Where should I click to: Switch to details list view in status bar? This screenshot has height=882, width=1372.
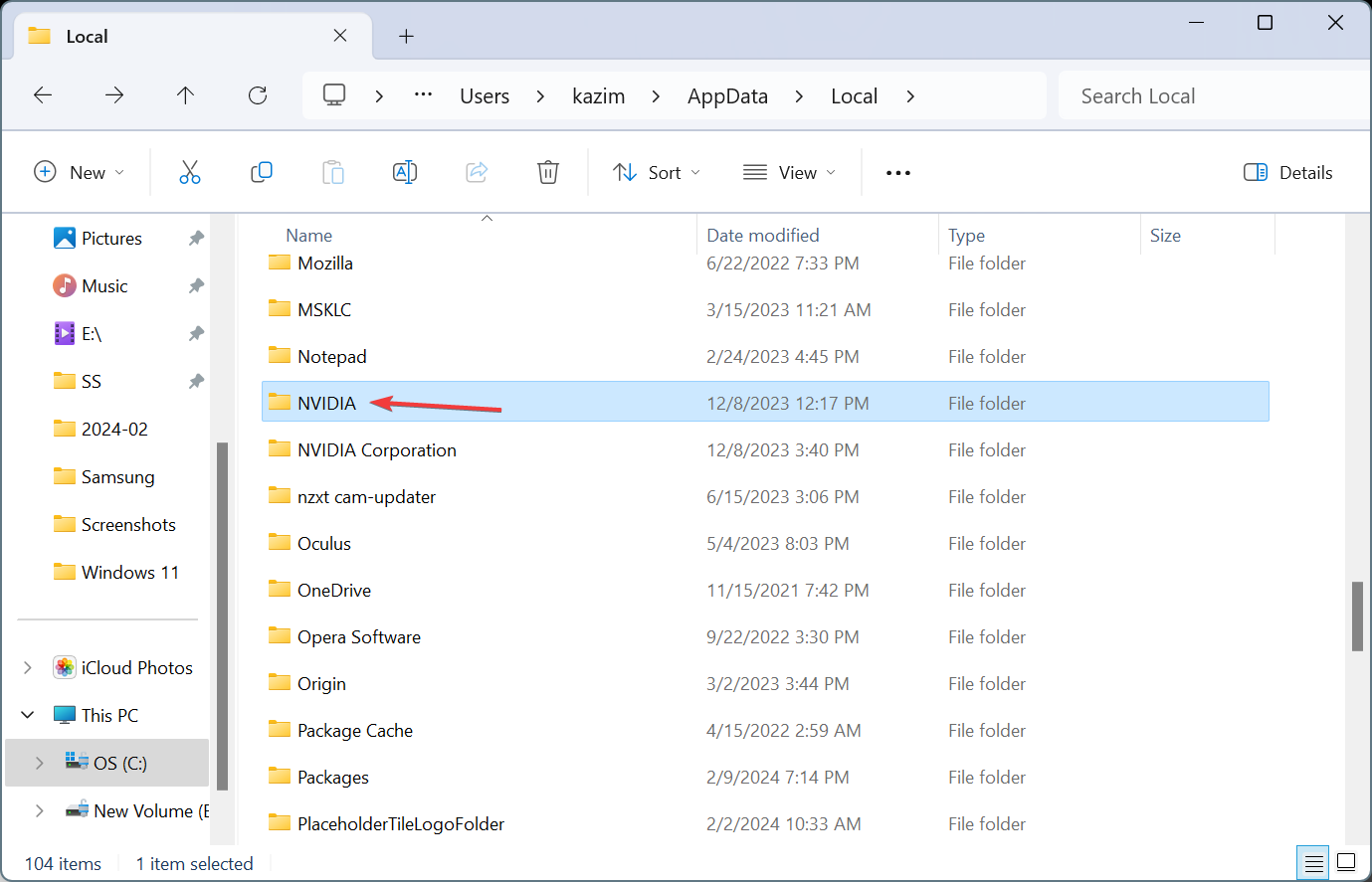coord(1313,862)
